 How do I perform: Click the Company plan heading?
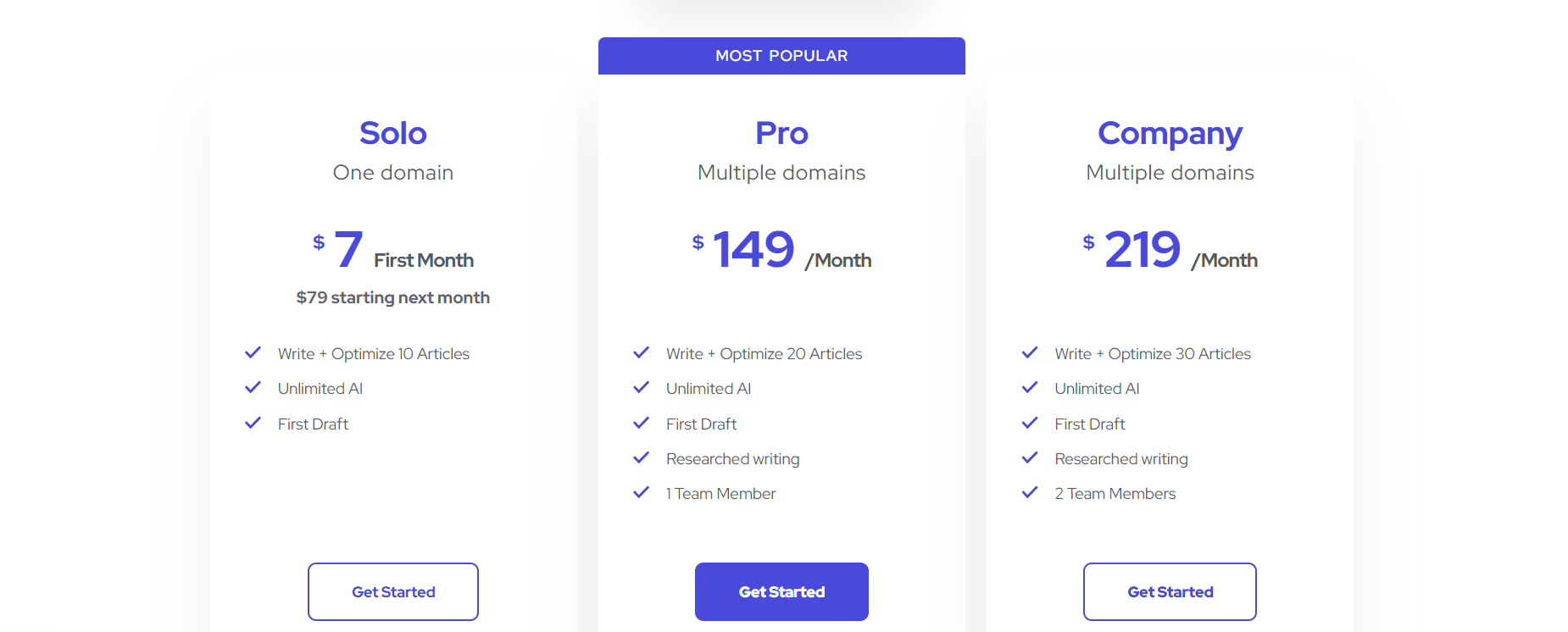coord(1170,134)
